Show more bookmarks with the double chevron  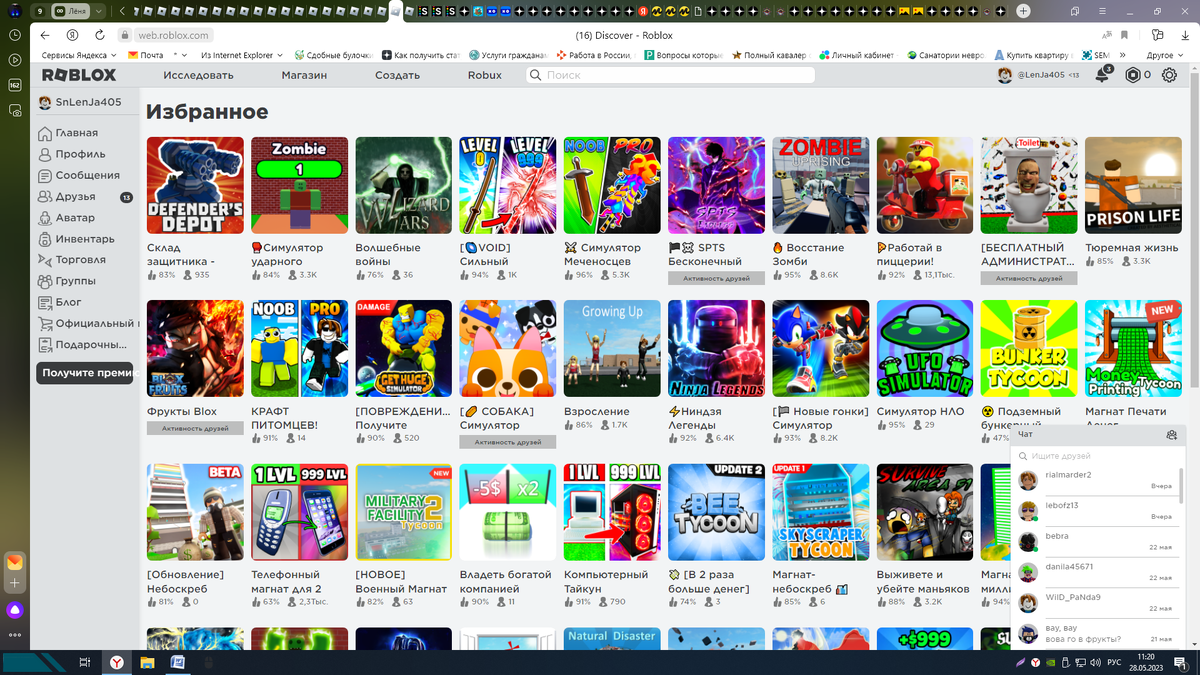pos(1123,55)
